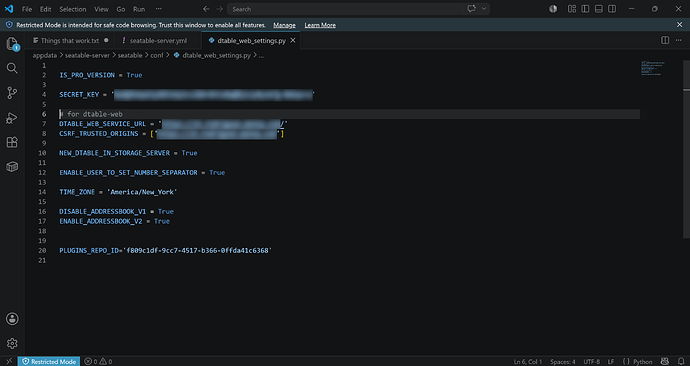Go forward with the right arrow
Screen dimensions: 690x366
219,9
